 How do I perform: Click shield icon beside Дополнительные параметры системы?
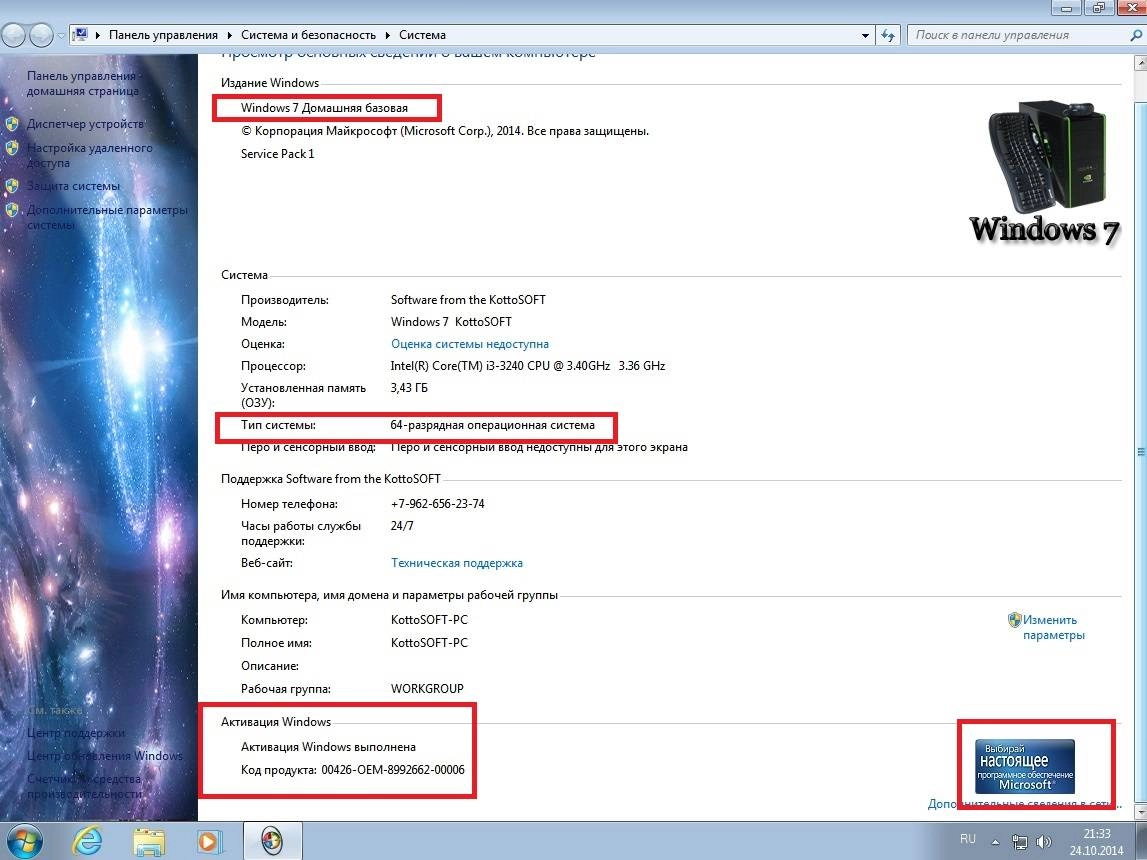12,210
